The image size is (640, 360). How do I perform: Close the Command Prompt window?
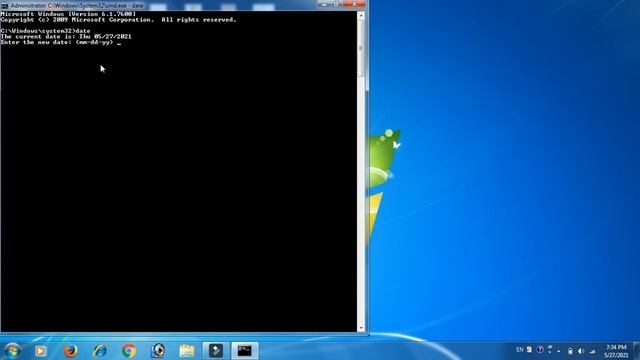coord(354,4)
